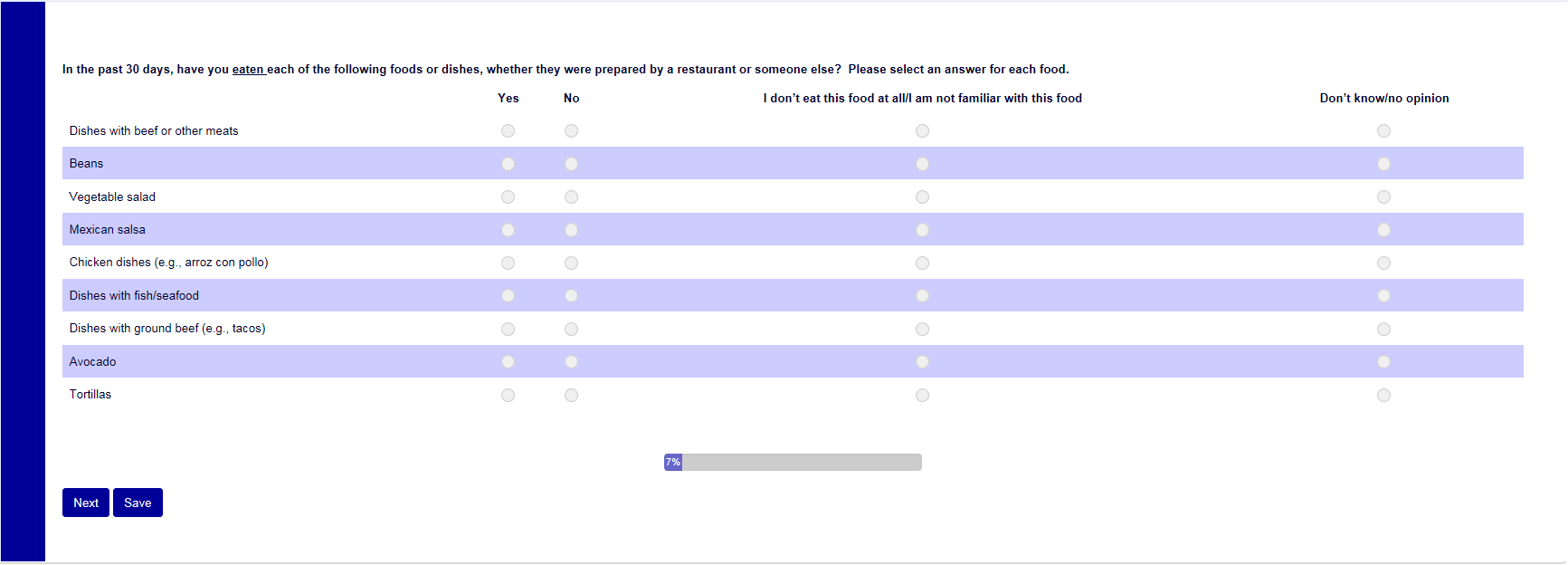This screenshot has width=1568, height=565.
Task: Mark Avocado as No
Action: 571,362
